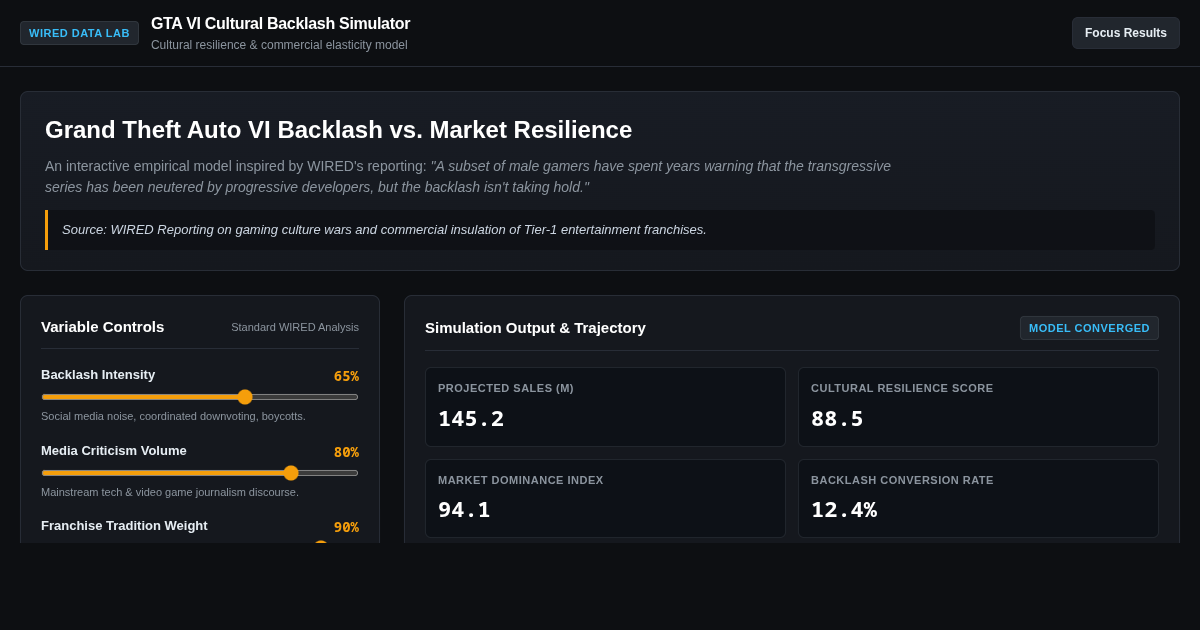Select the Projected Sales value 145.2
Viewport: 1200px width, 630px height.
(x=471, y=419)
